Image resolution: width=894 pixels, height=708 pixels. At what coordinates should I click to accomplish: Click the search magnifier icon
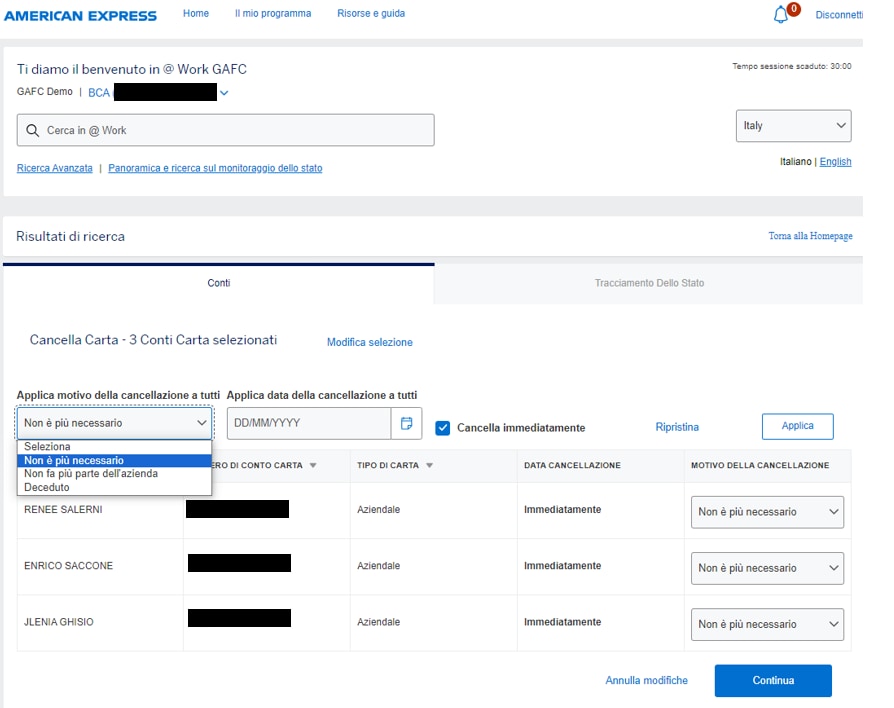(32, 131)
